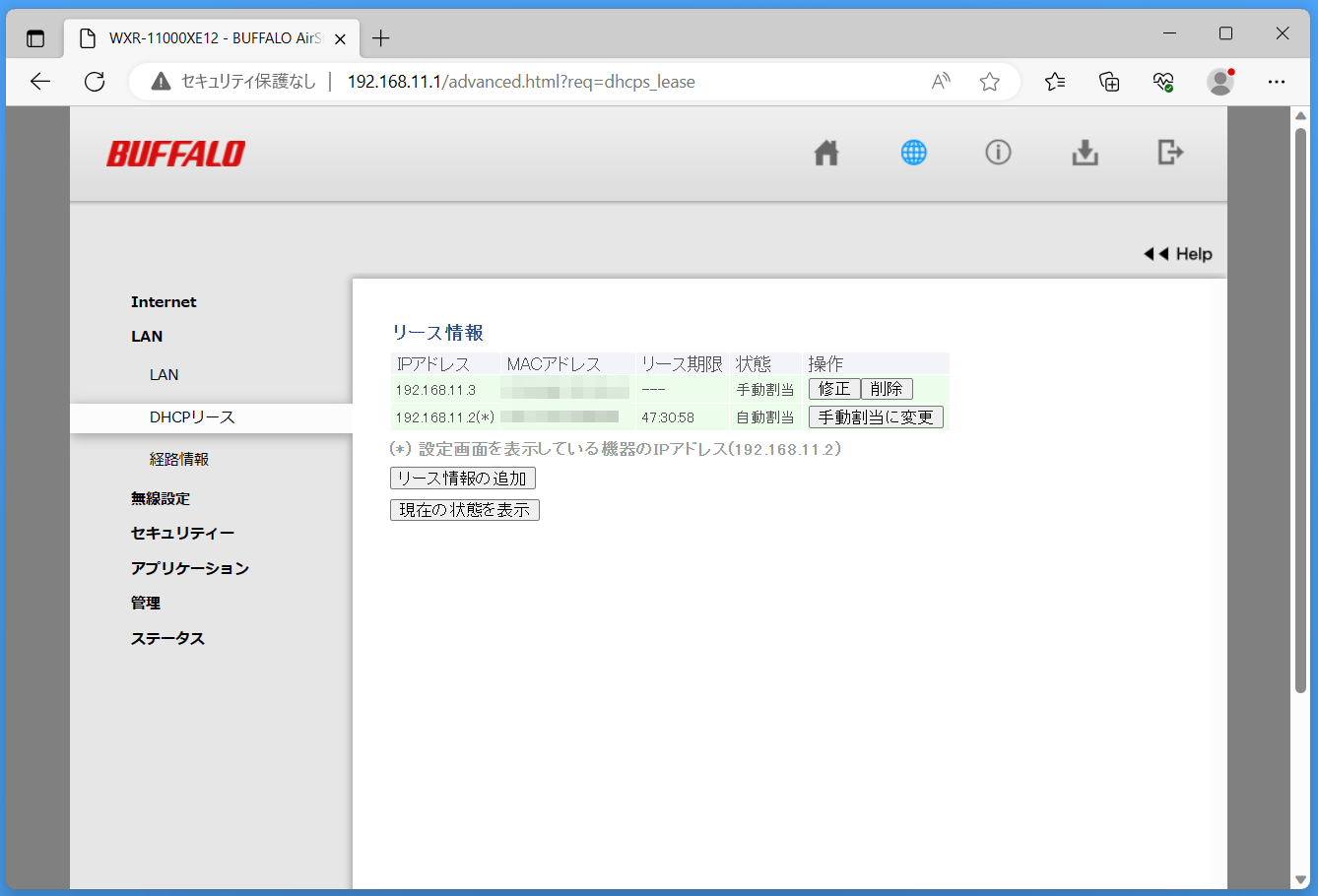Click the BUFFALO logo
The image size is (1318, 896).
[175, 154]
